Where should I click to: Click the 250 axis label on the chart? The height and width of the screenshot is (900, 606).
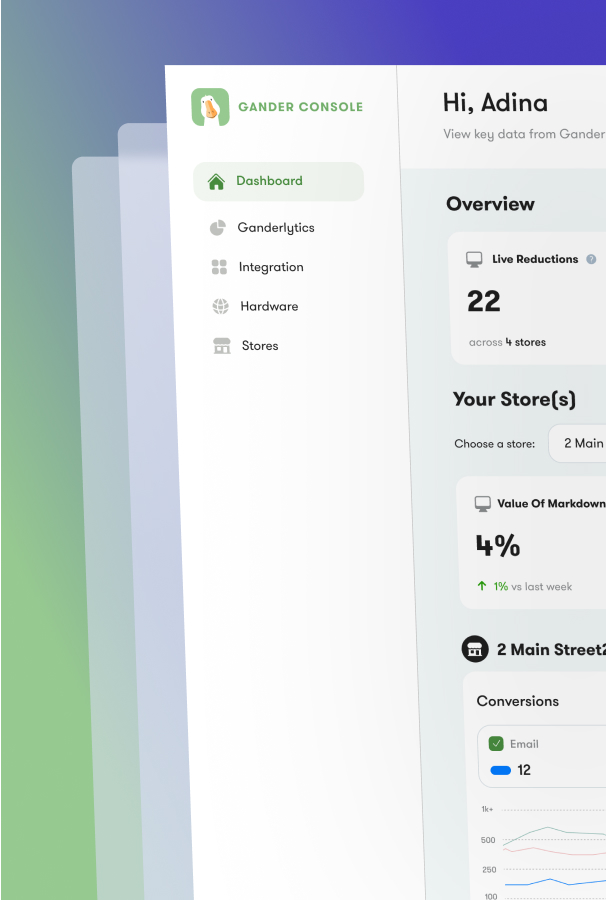(x=489, y=870)
